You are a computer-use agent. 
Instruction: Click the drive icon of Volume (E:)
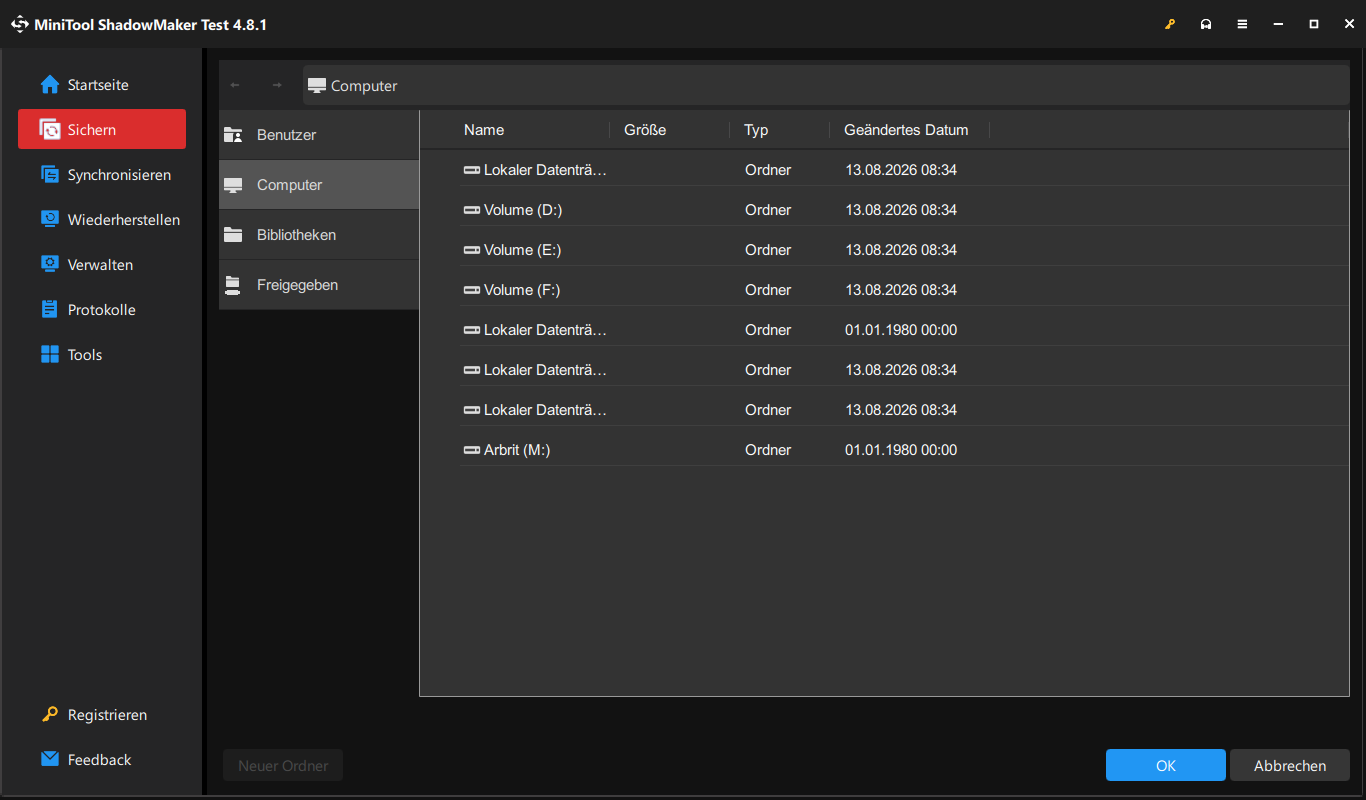pyautogui.click(x=472, y=250)
